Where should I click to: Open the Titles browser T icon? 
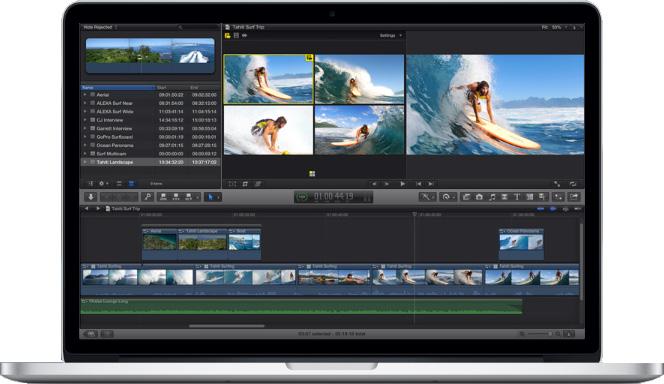tap(517, 197)
